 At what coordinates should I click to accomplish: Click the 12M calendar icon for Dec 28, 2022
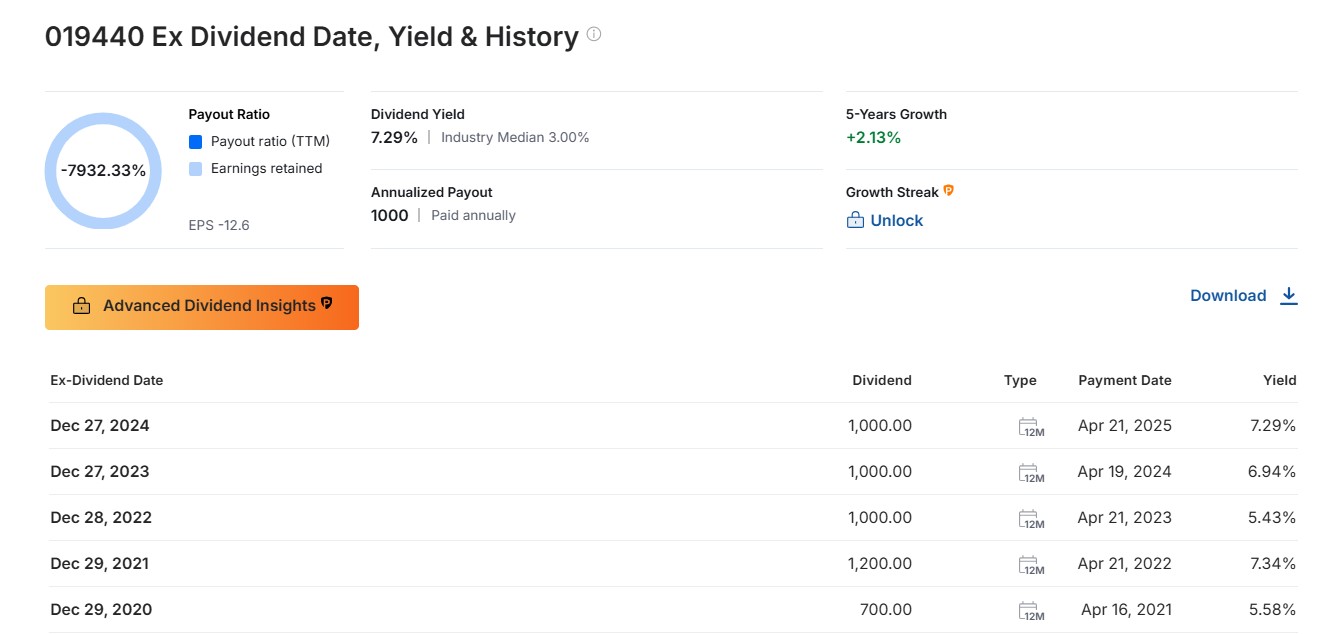[x=1030, y=519]
